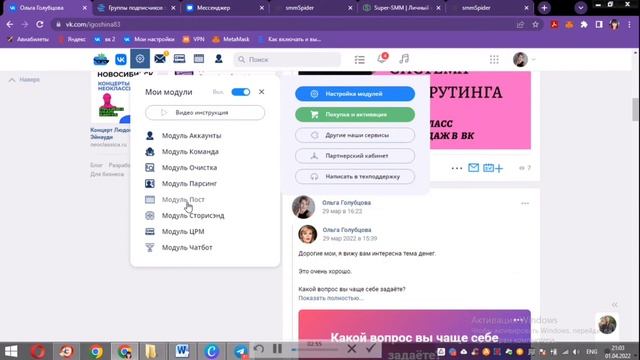Pause the screen recording
Screen dimensions: 640x360
pos(278,349)
